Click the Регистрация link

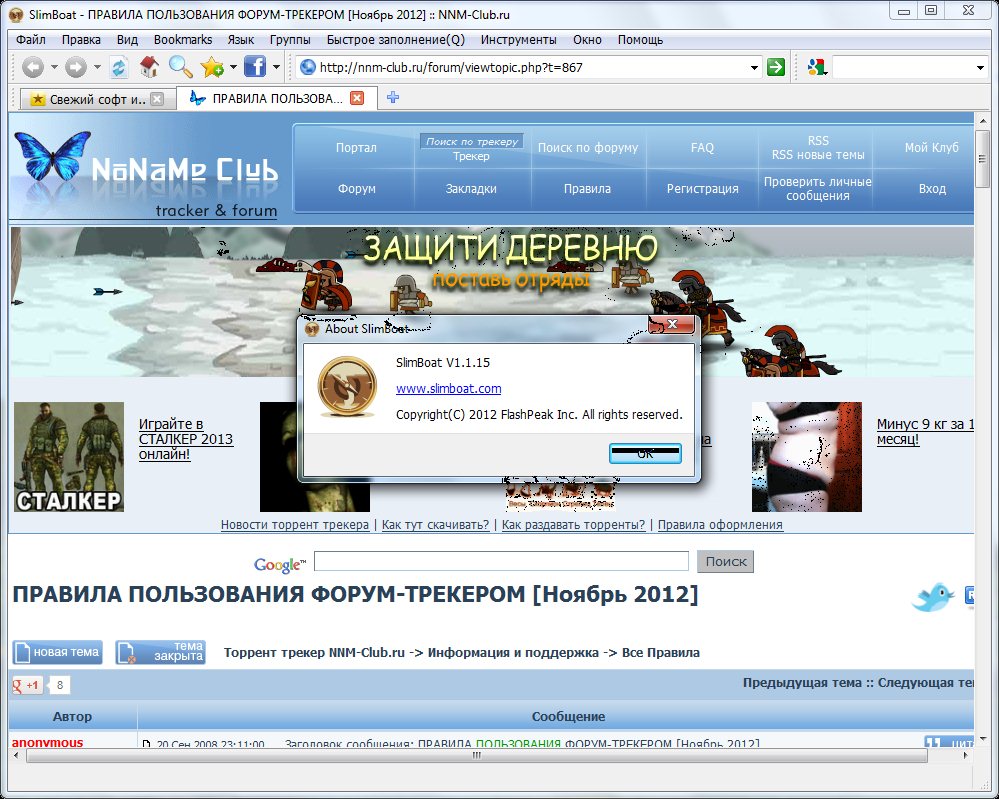click(x=702, y=189)
